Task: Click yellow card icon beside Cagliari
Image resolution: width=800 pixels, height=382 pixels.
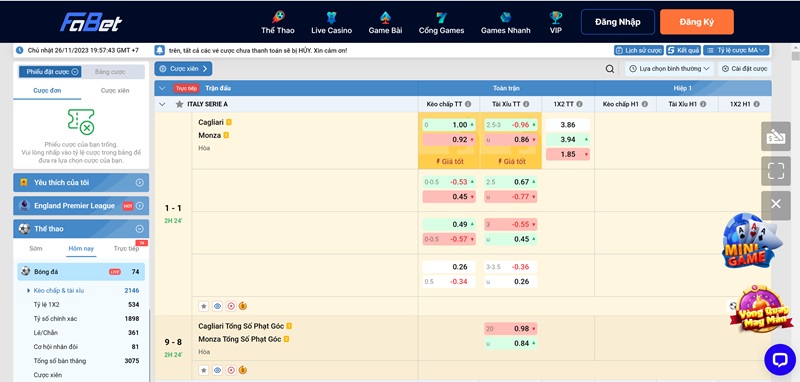Action: (229, 122)
